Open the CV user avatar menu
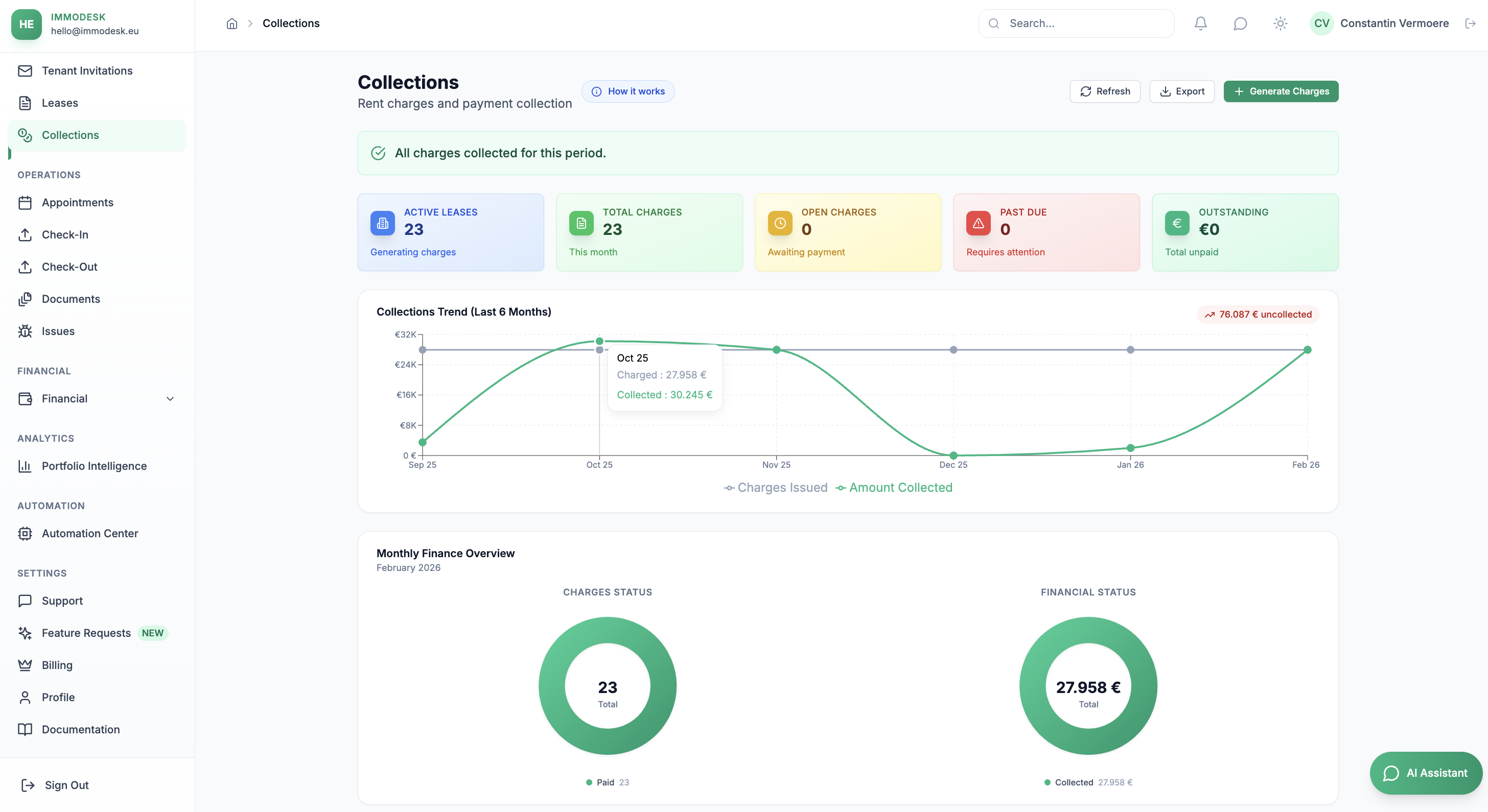Viewport: 1488px width, 812px height. [1321, 23]
